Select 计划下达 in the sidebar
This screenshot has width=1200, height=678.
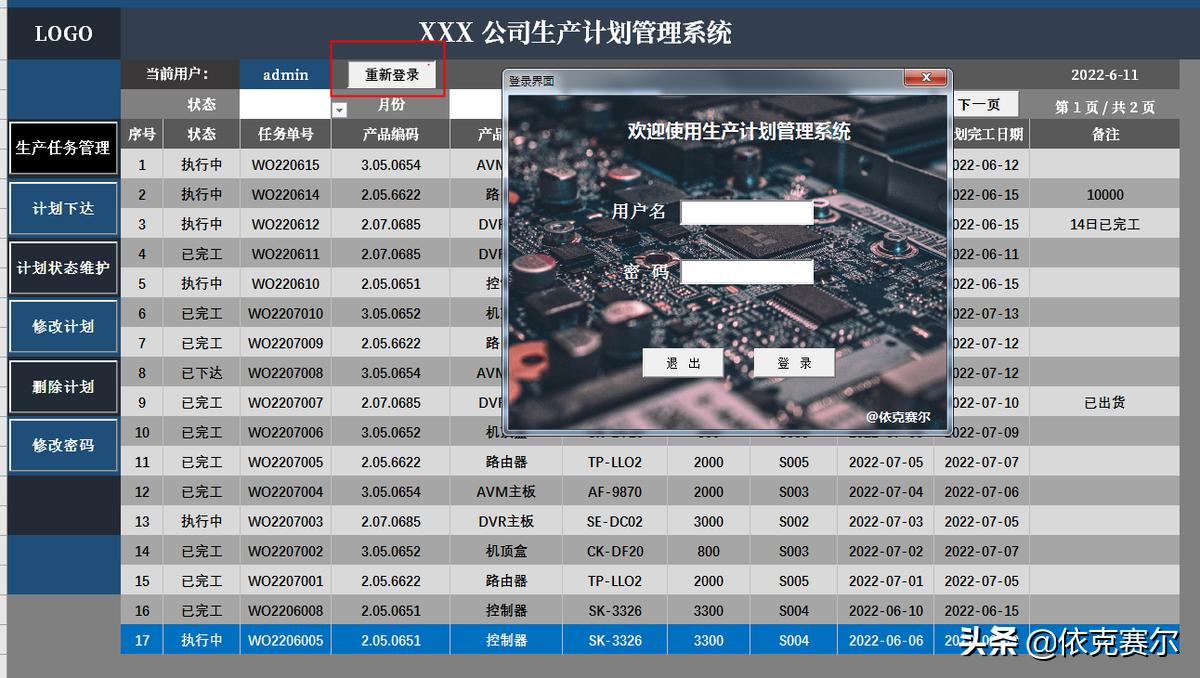tap(63, 208)
